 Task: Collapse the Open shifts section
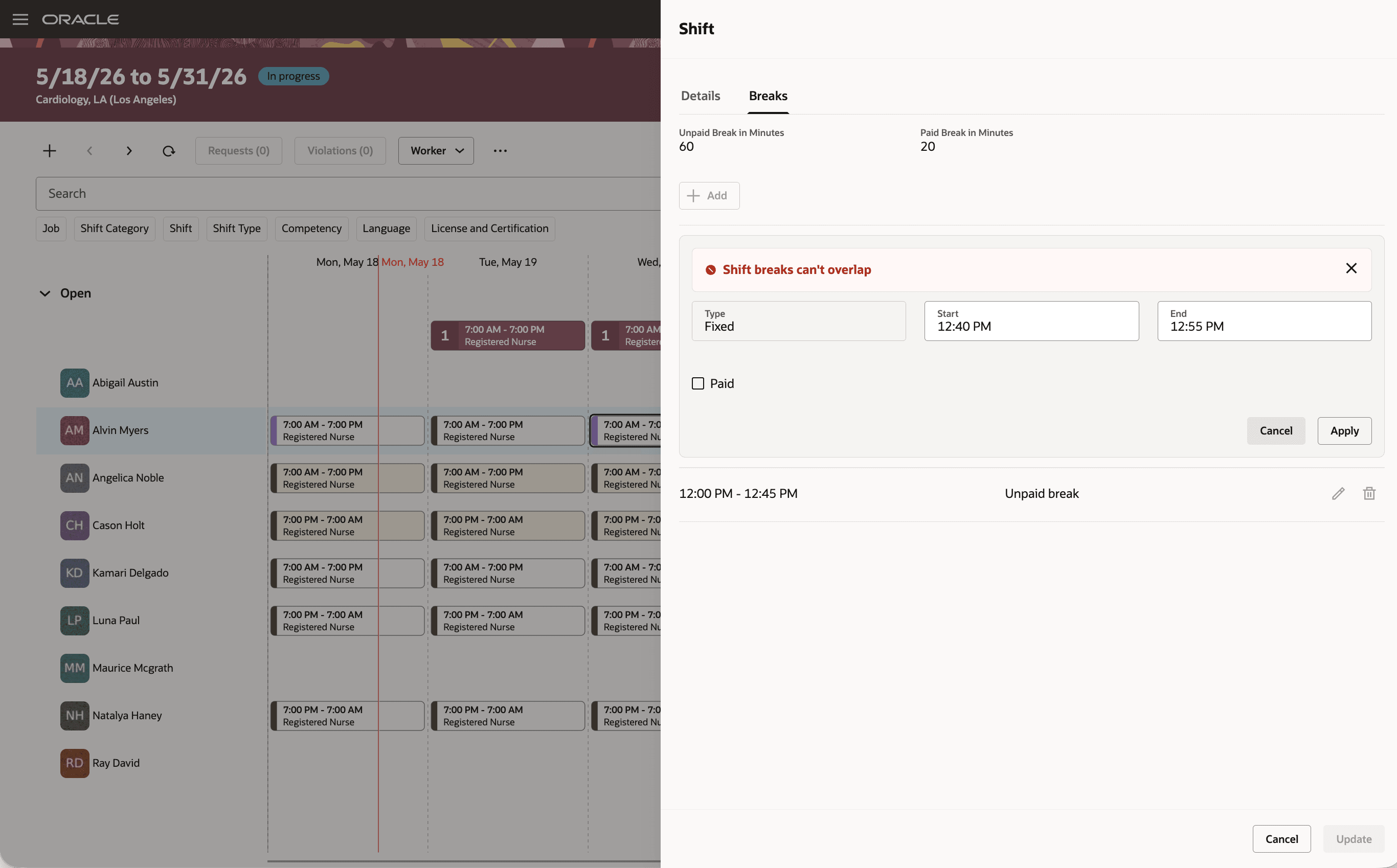[45, 293]
